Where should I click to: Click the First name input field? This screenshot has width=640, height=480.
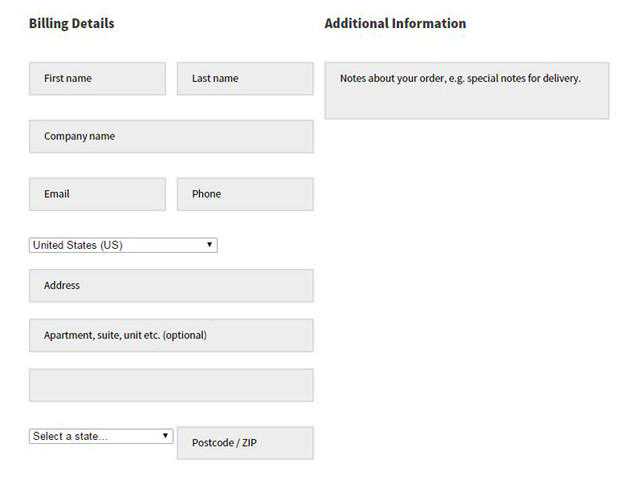tap(97, 79)
